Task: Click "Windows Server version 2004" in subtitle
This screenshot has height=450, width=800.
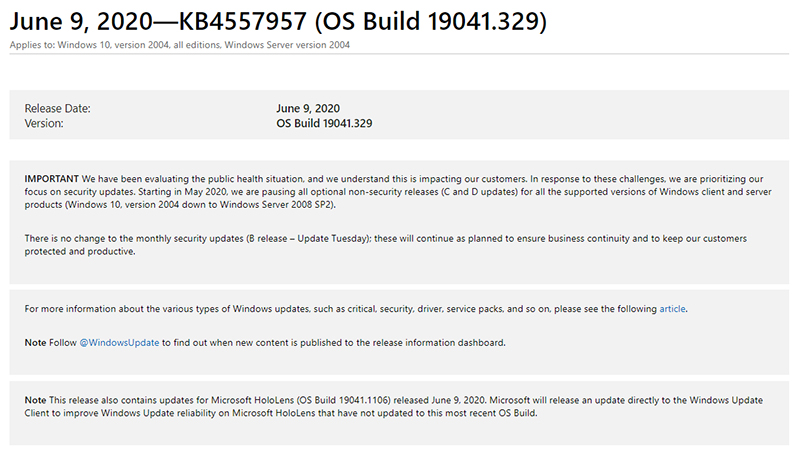Action: (287, 45)
